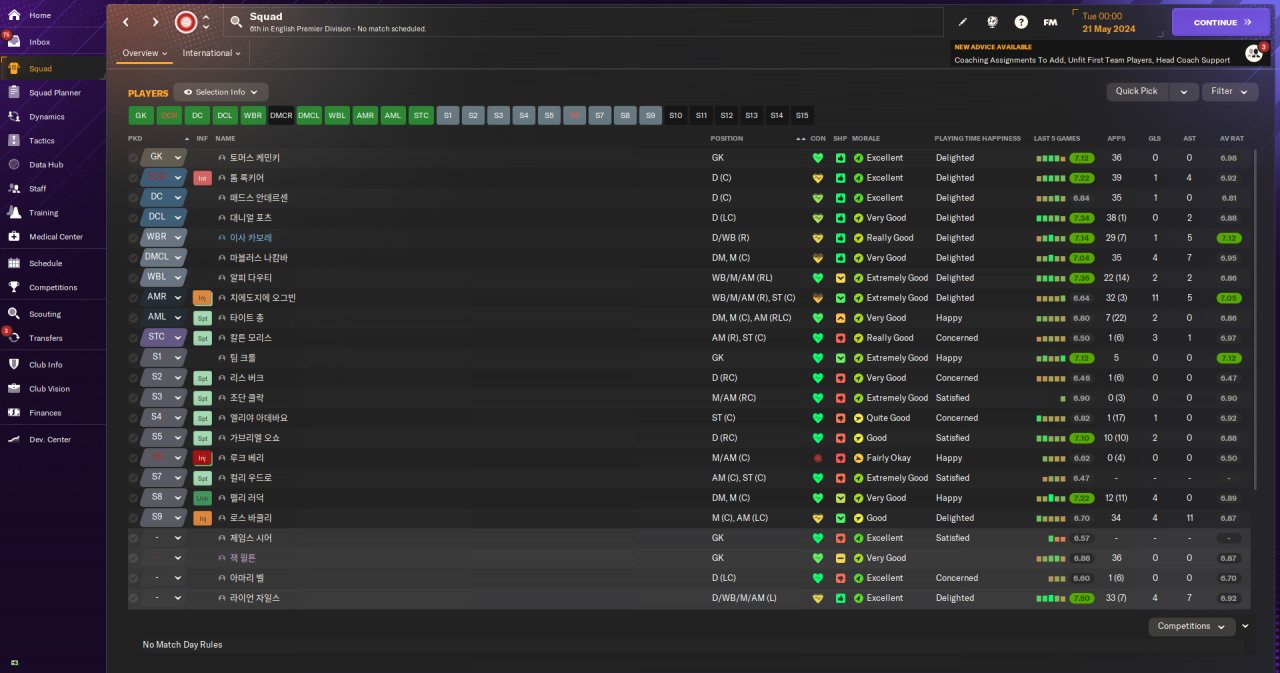Click the Quick Pick button
The width and height of the screenshot is (1280, 673).
click(x=1137, y=91)
